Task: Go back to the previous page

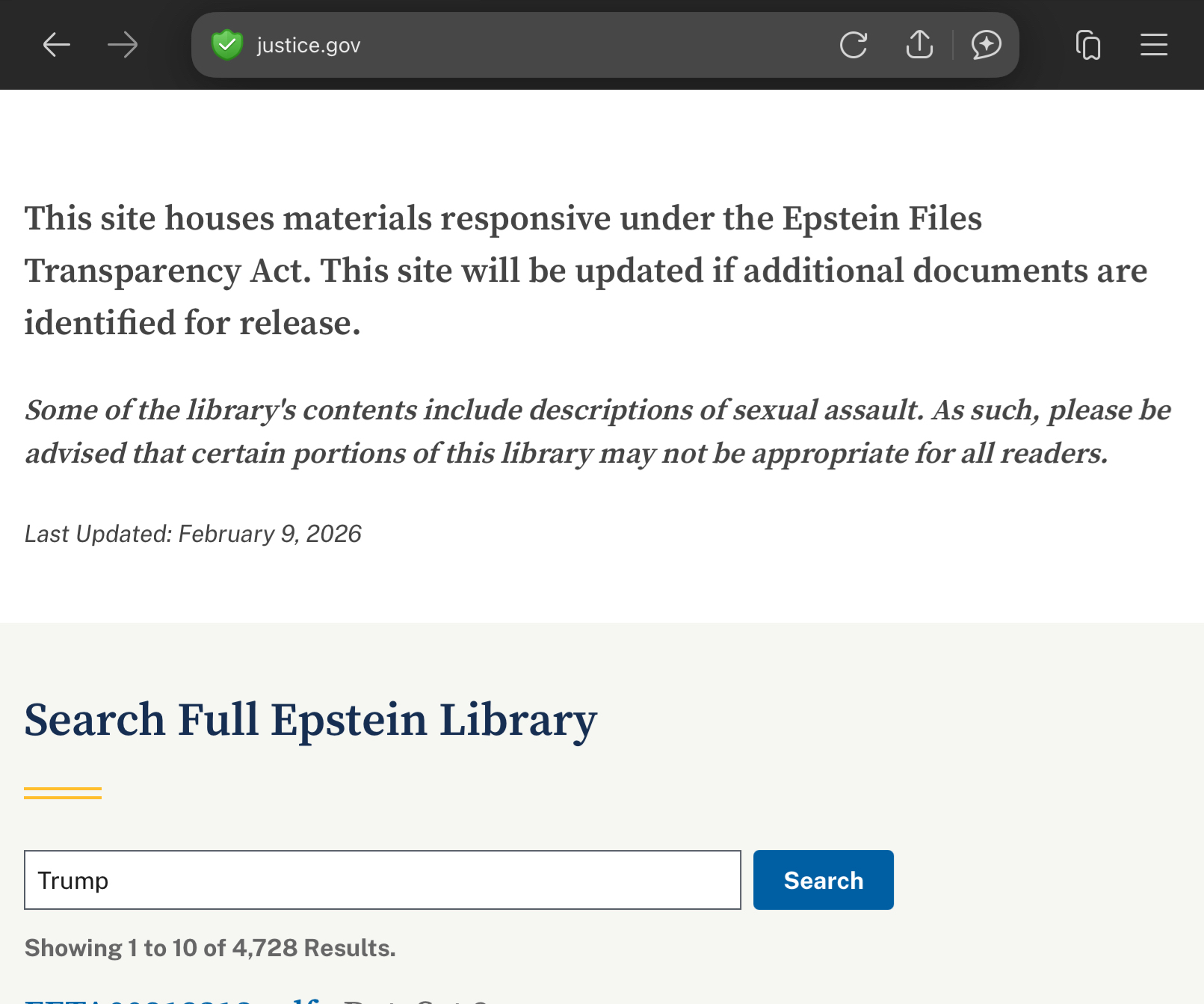Action: point(56,45)
